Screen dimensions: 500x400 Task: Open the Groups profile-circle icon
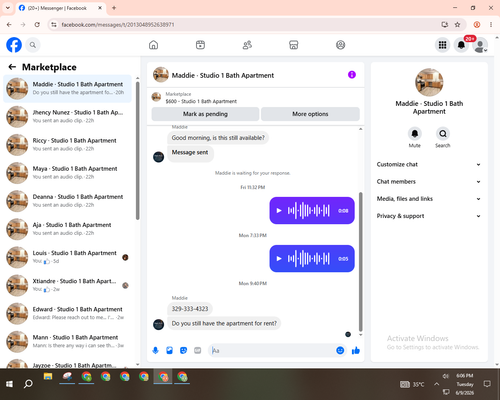[x=340, y=45]
